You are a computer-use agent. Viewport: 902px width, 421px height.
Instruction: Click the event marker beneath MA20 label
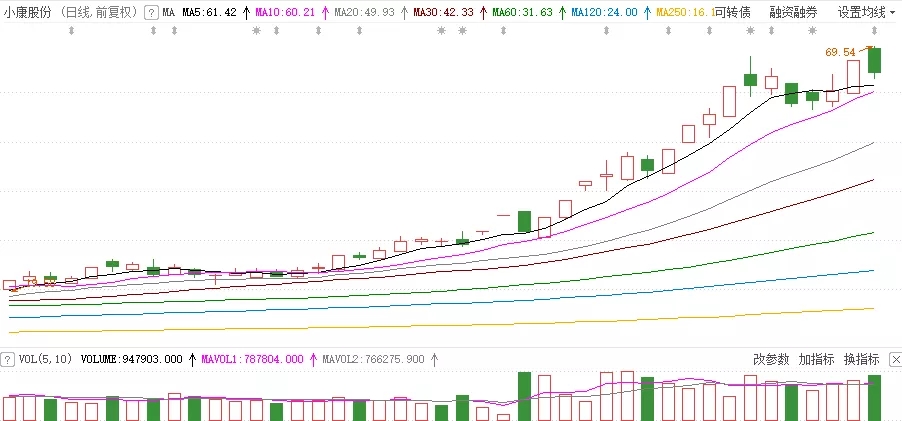click(360, 31)
